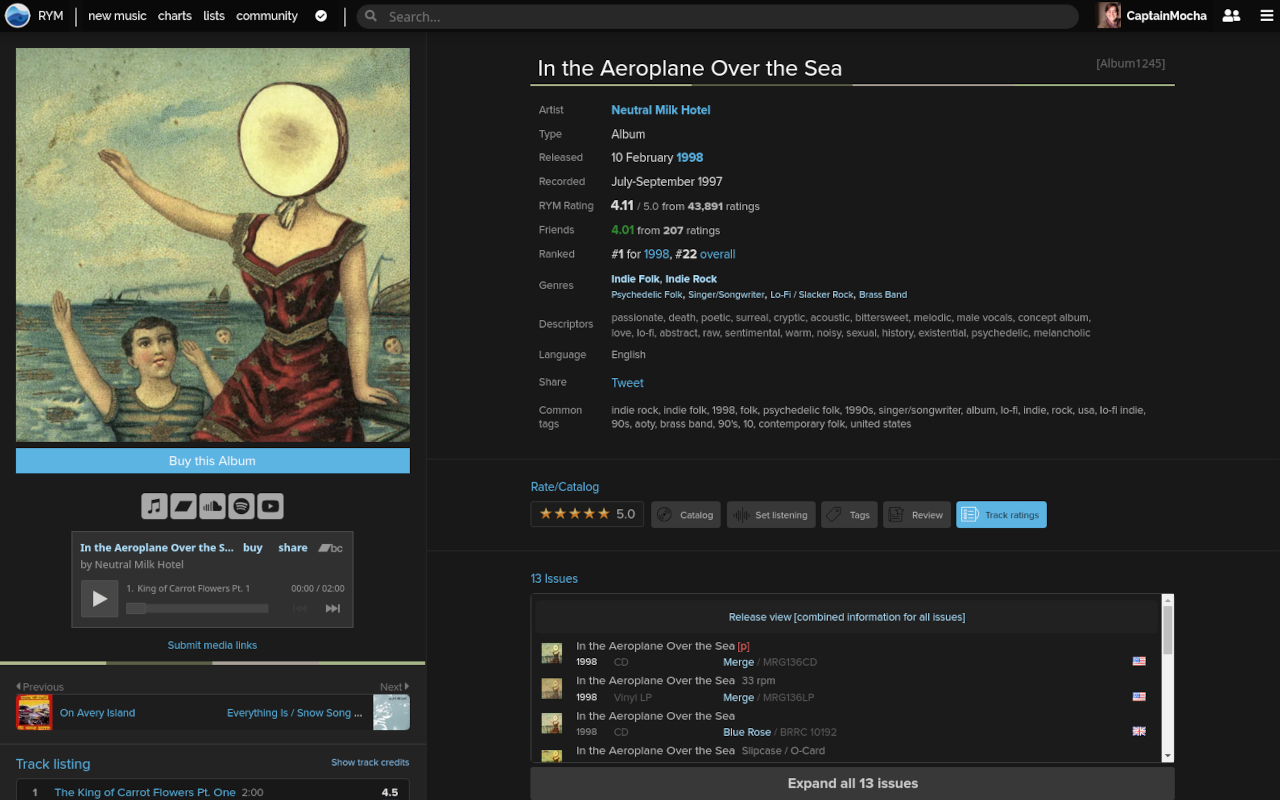Image resolution: width=1280 pixels, height=800 pixels.
Task: Open the lists menu
Action: click(x=214, y=16)
